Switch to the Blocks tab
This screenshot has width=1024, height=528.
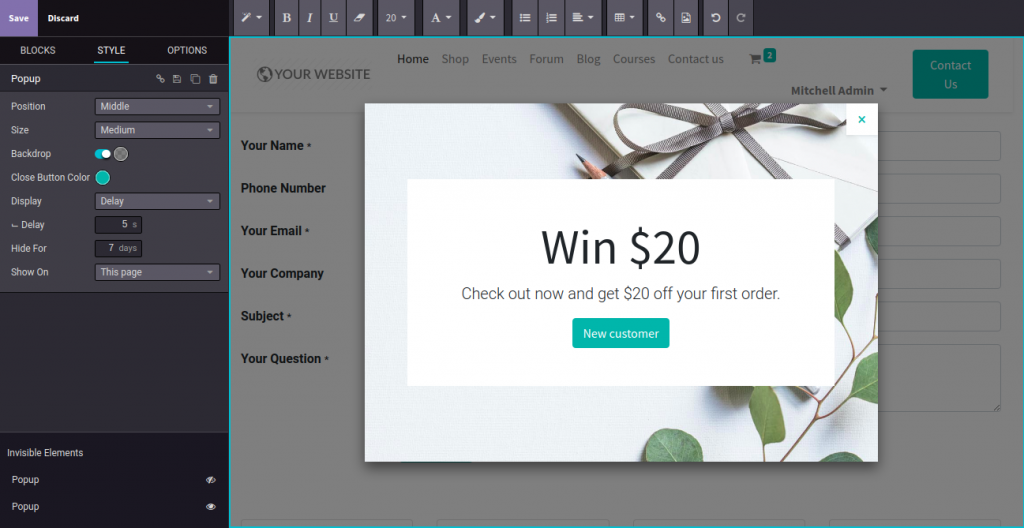pyautogui.click(x=38, y=51)
